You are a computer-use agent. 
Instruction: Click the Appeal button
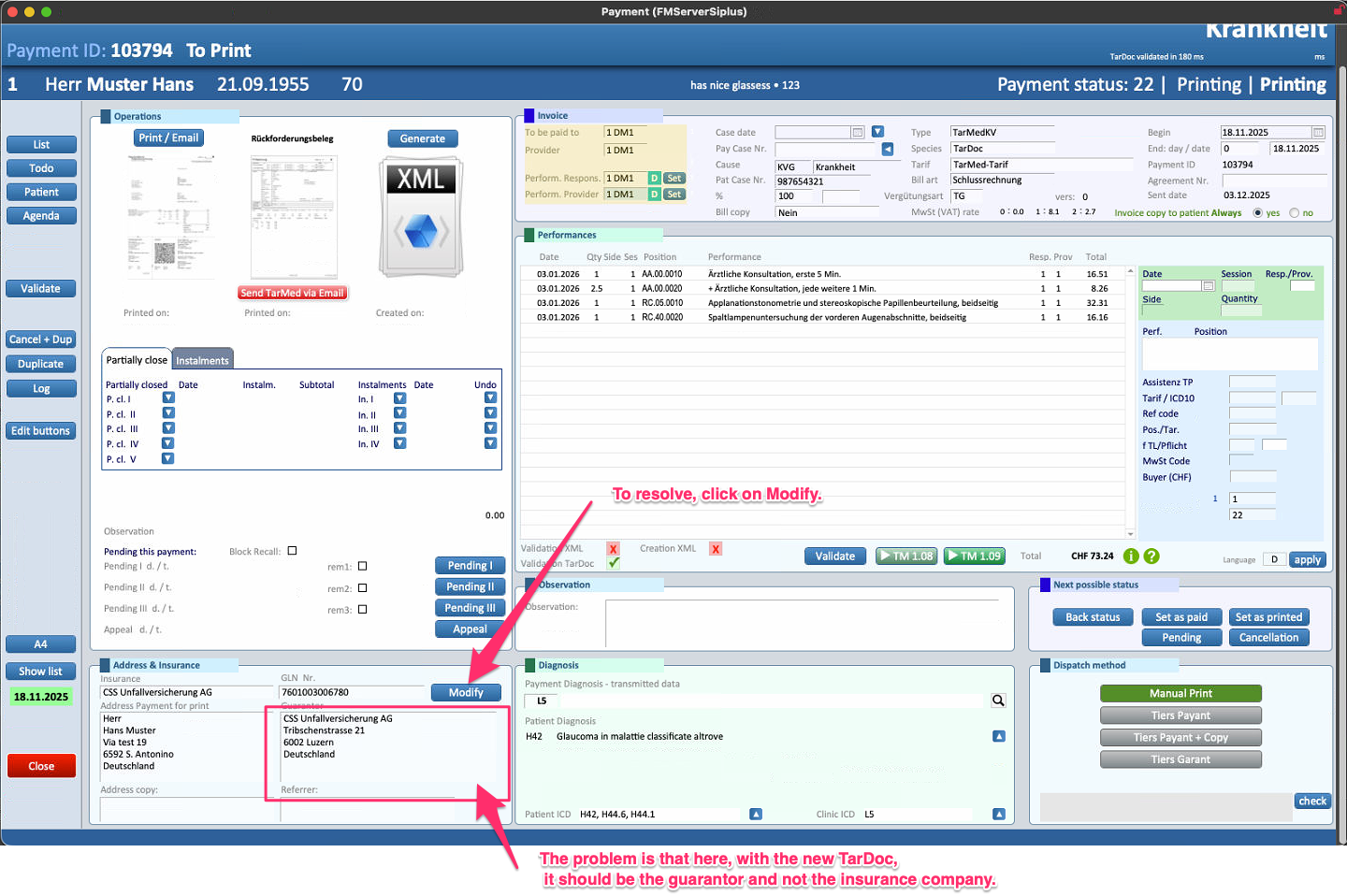pyautogui.click(x=471, y=629)
